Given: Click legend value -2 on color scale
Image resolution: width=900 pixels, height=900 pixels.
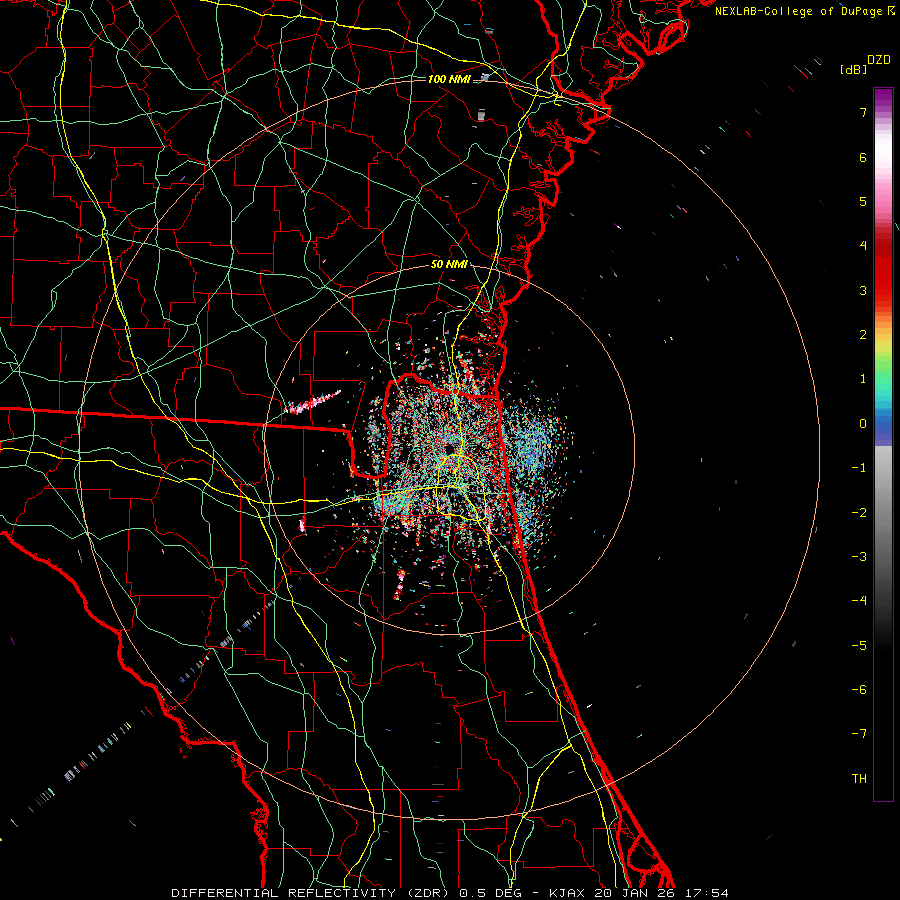Looking at the screenshot, I should [x=859, y=513].
